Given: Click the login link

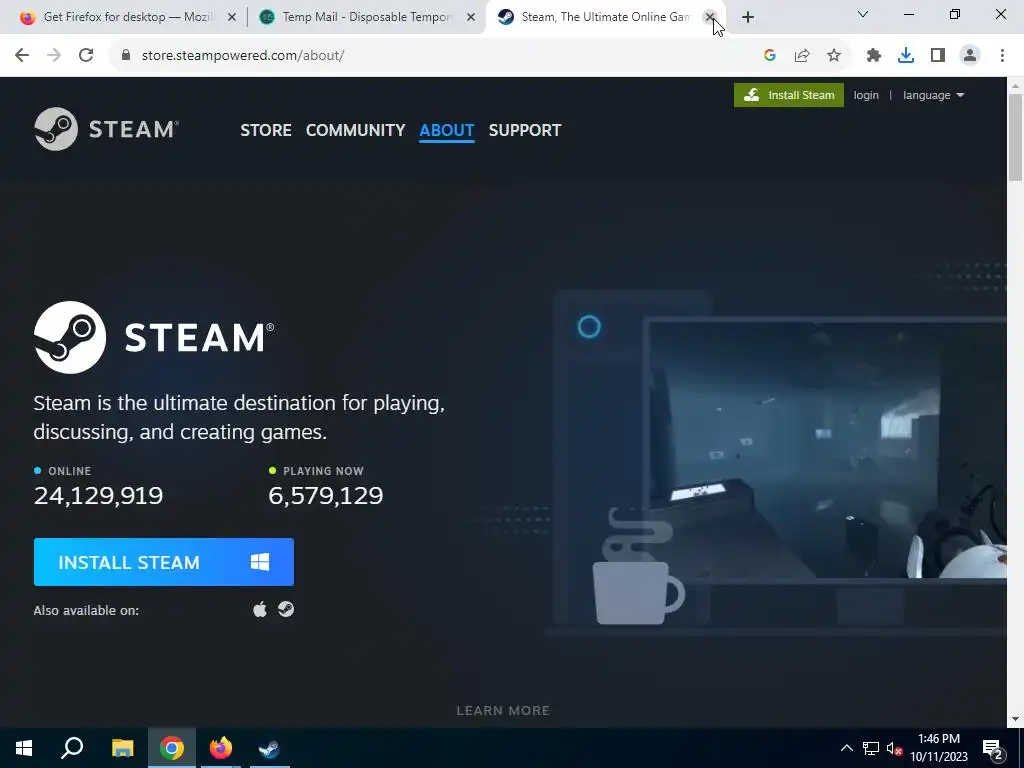Looking at the screenshot, I should coord(866,95).
